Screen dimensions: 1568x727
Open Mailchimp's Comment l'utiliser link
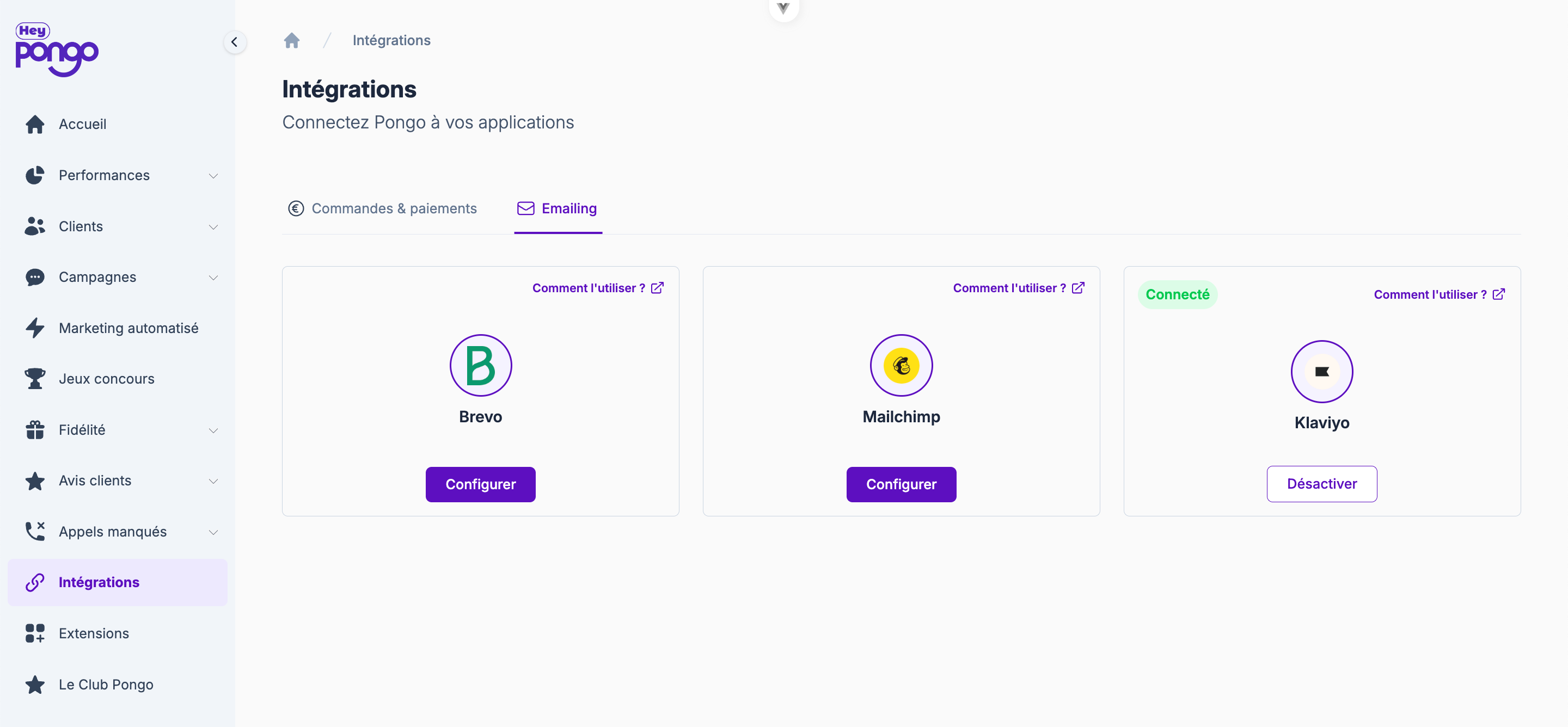pyautogui.click(x=1018, y=288)
